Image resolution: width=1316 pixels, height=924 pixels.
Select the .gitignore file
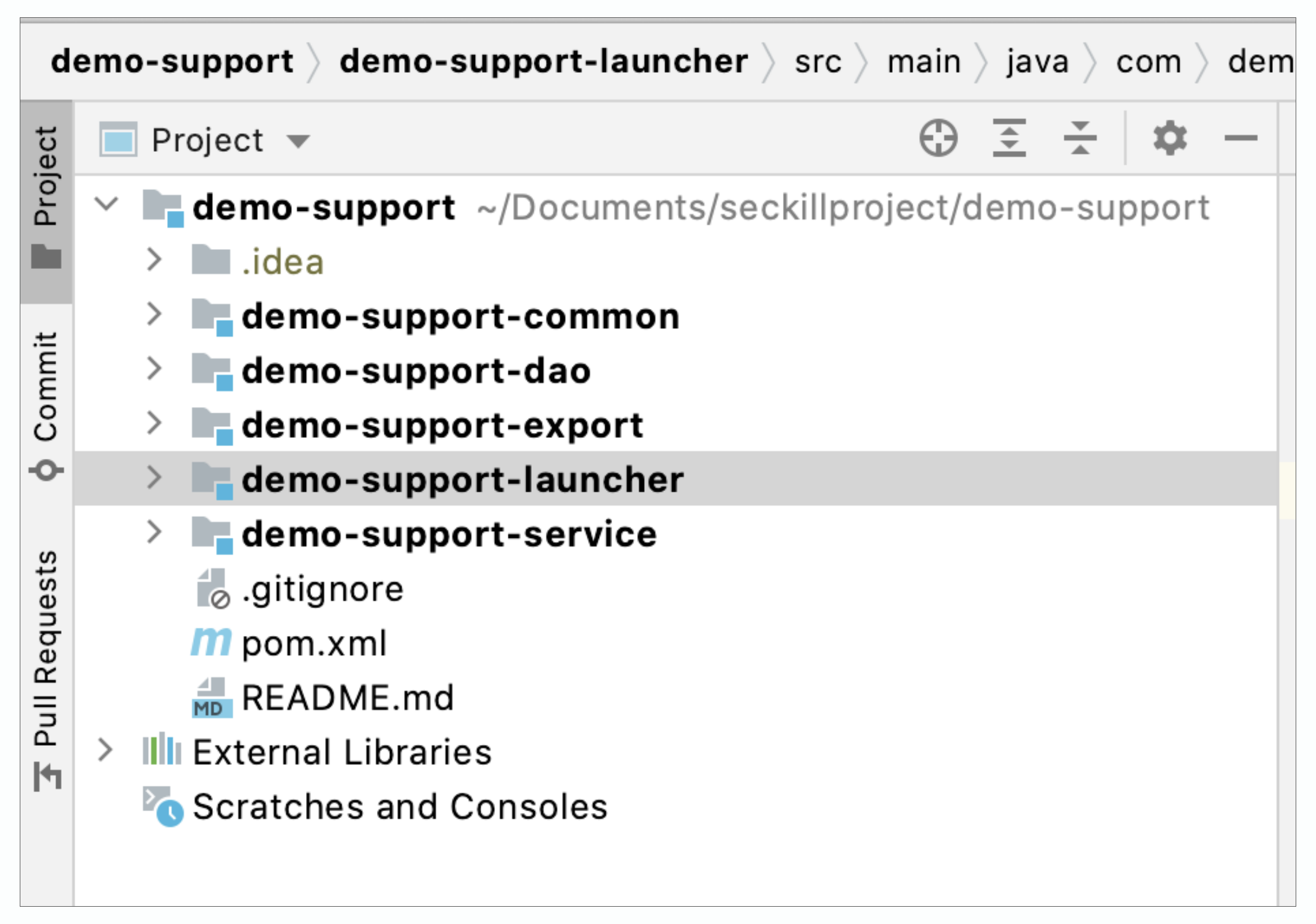(322, 589)
